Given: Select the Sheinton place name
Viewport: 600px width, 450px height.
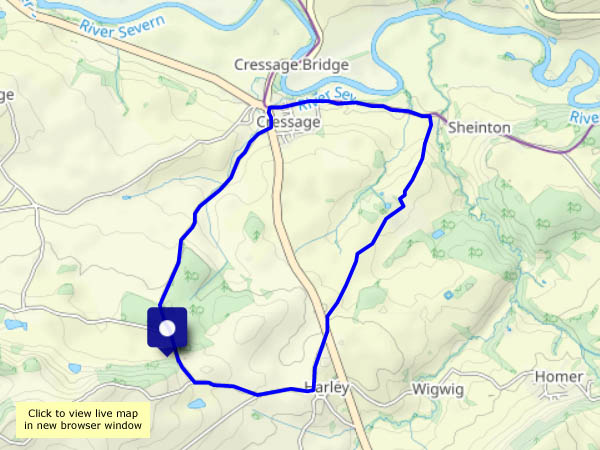Looking at the screenshot, I should 479,127.
